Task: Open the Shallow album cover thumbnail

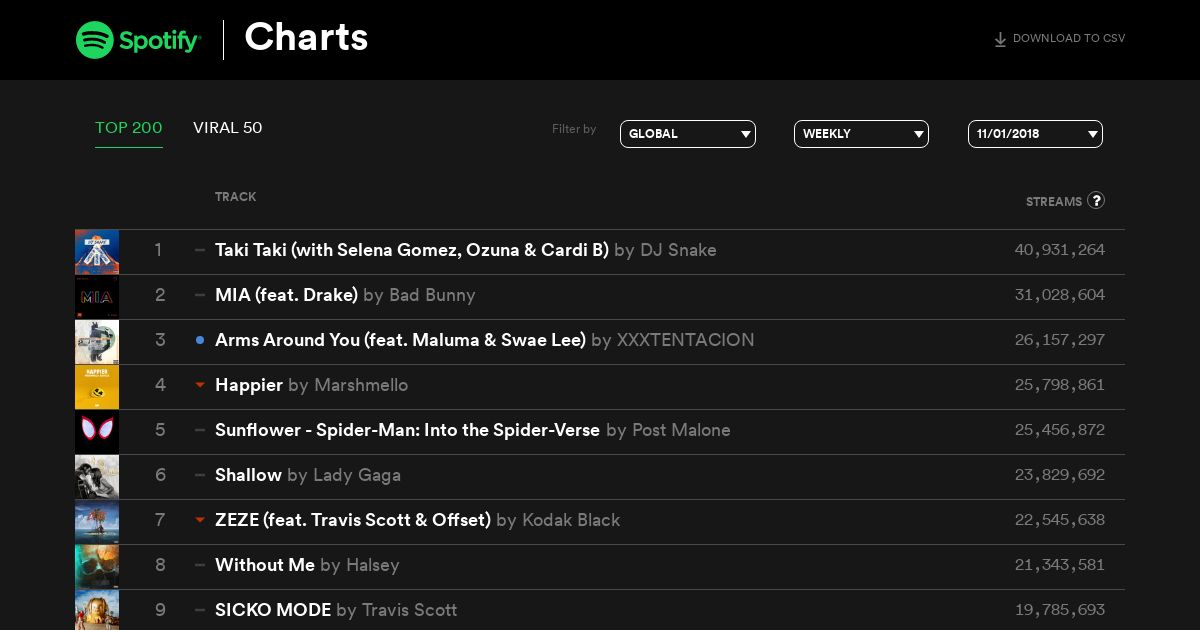Action: [97, 477]
